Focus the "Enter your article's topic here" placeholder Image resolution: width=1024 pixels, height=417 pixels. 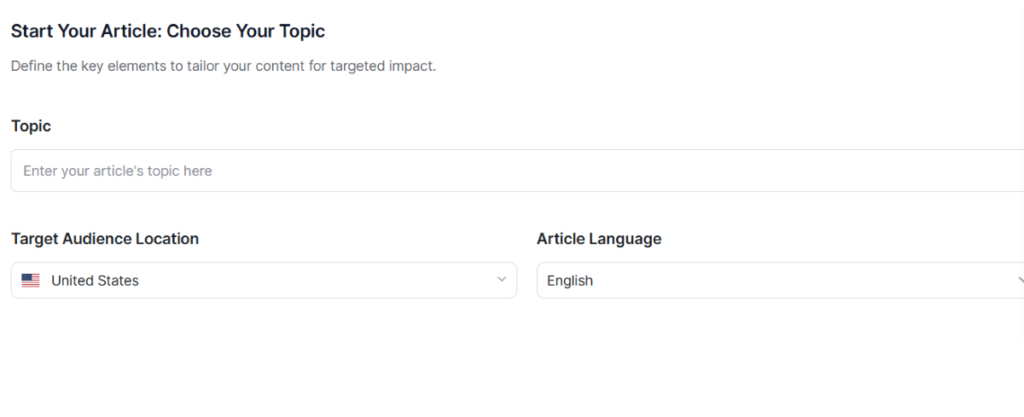tap(118, 171)
